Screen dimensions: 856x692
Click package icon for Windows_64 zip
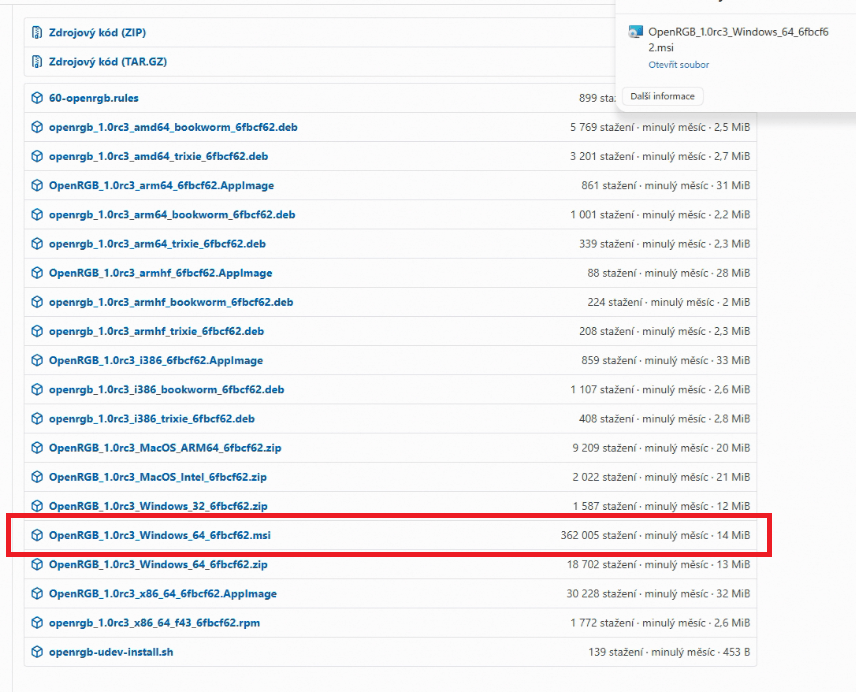click(37, 564)
